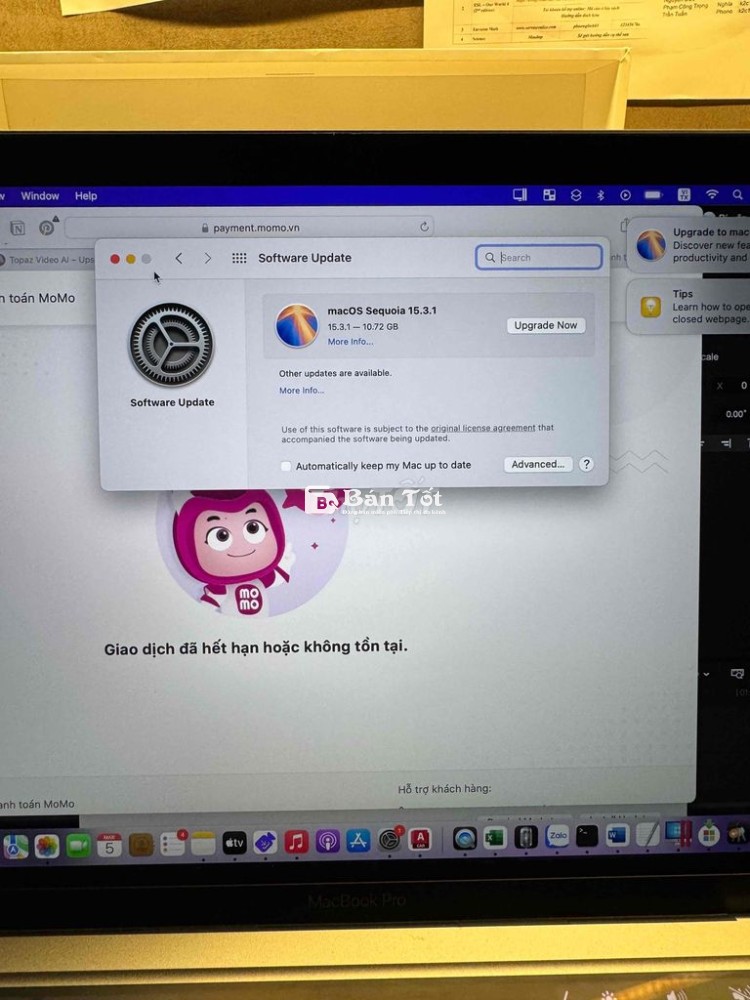Screen dimensions: 750x1000
Task: Click the stacked layers menu bar icon
Action: click(x=576, y=195)
